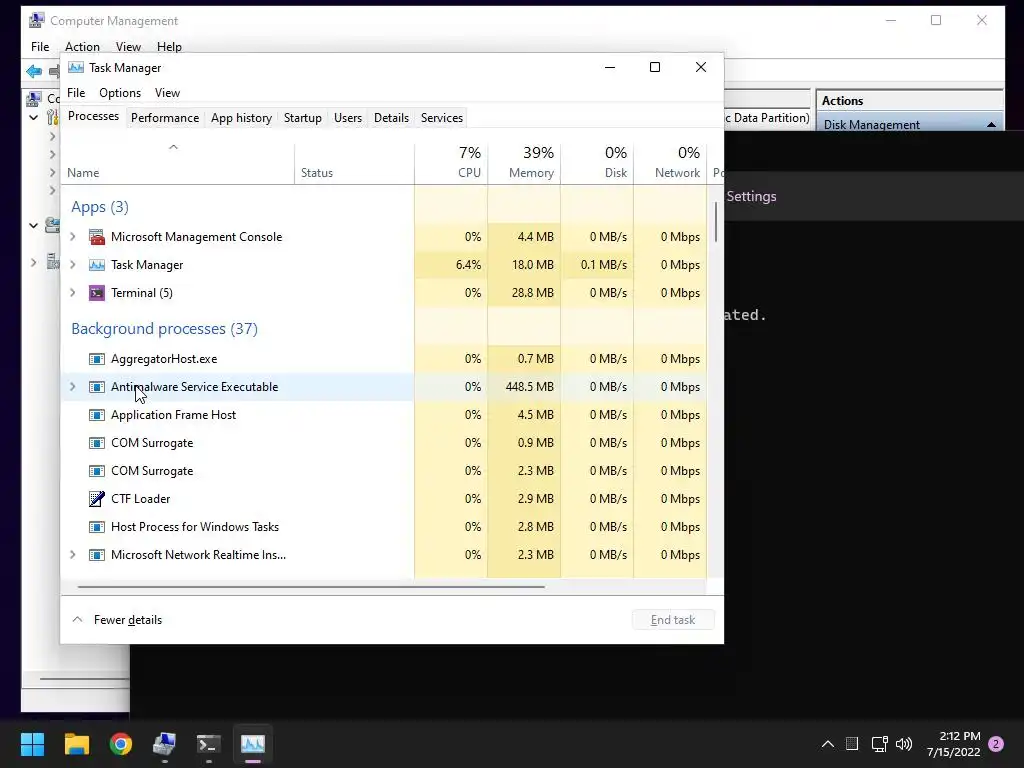Expand the Antimalware Service Executable group
The width and height of the screenshot is (1024, 768).
(x=72, y=387)
